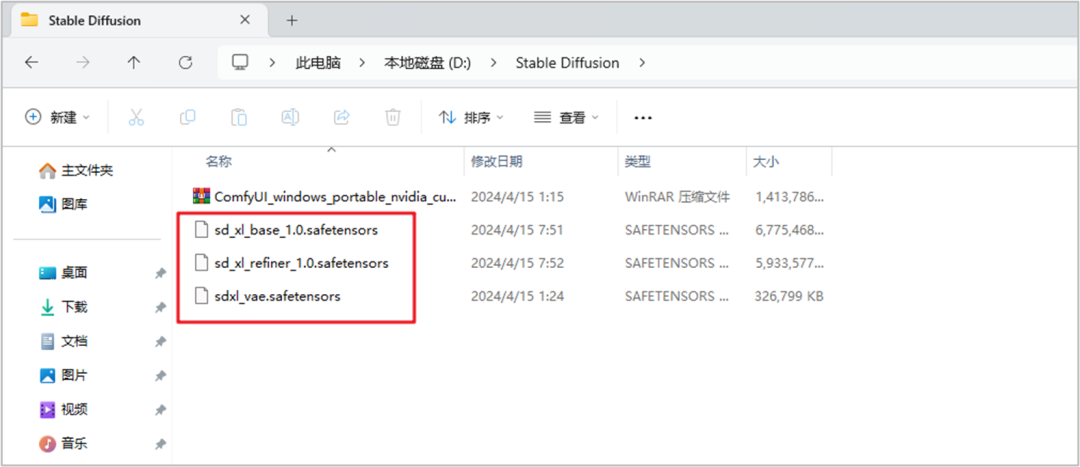The width and height of the screenshot is (1080, 467).
Task: Click the Forward navigation arrow
Action: [83, 63]
